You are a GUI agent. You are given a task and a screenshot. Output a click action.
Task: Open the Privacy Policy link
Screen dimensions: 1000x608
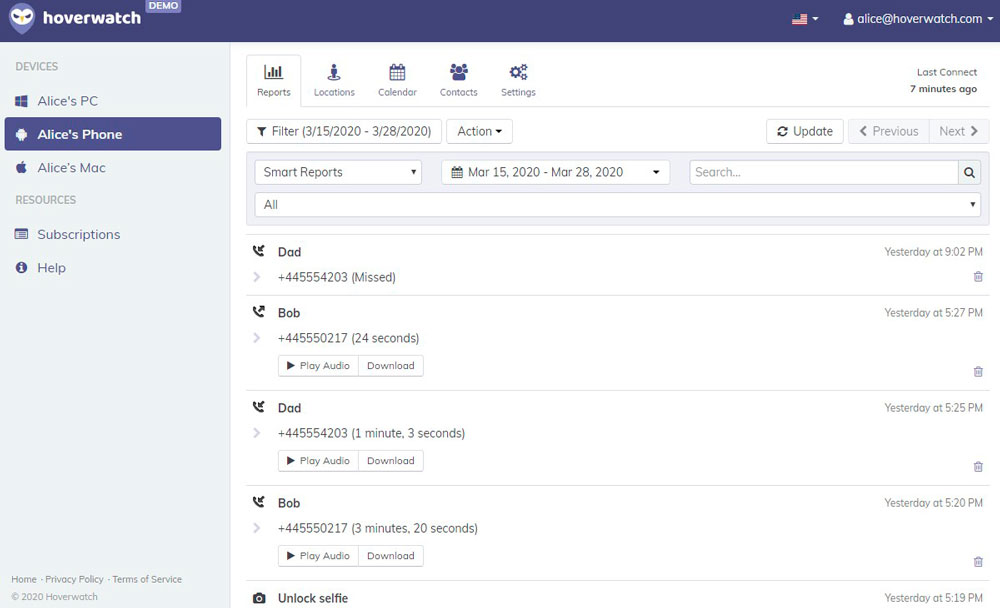pos(74,579)
